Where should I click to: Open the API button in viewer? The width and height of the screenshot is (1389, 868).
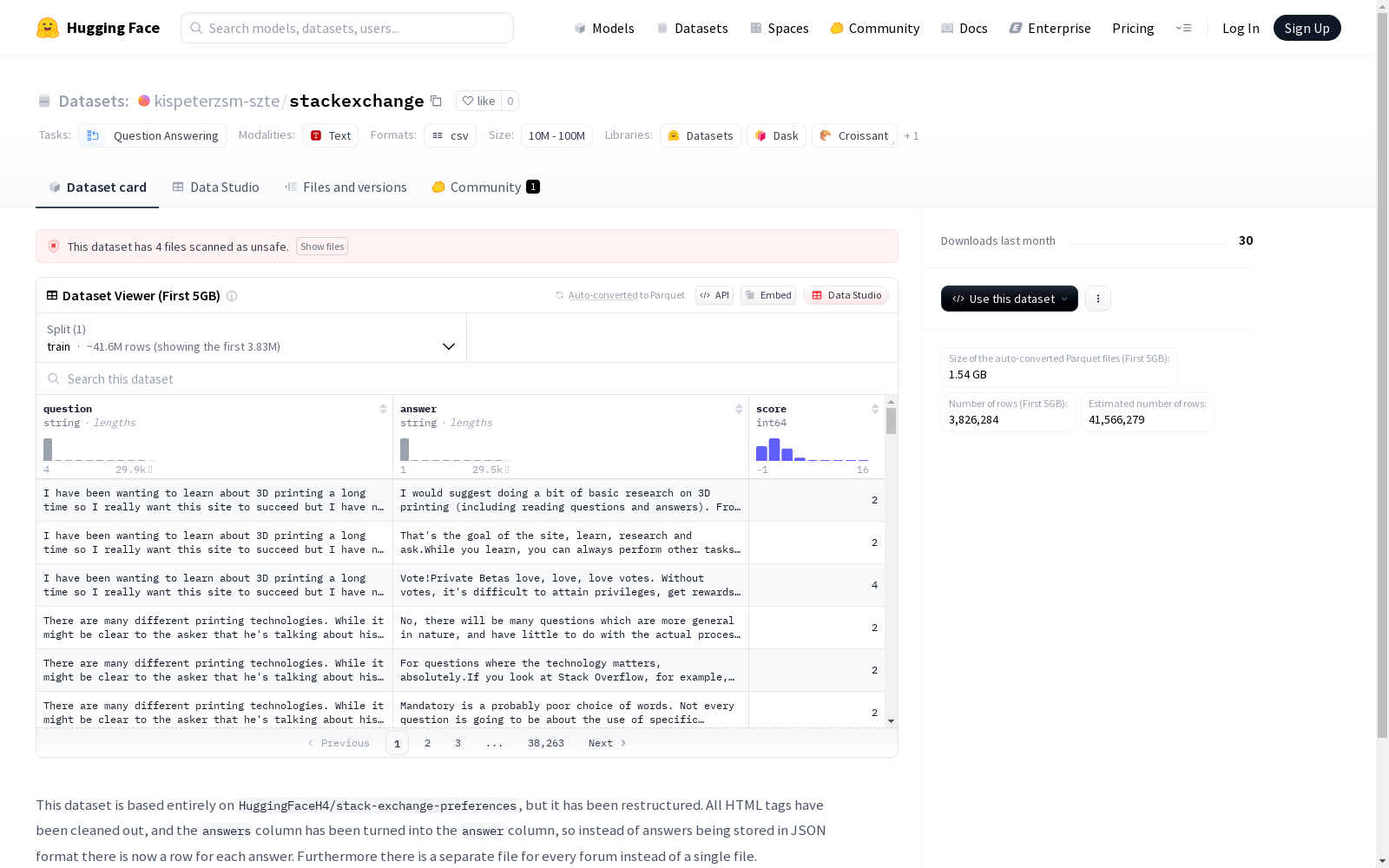tap(714, 295)
